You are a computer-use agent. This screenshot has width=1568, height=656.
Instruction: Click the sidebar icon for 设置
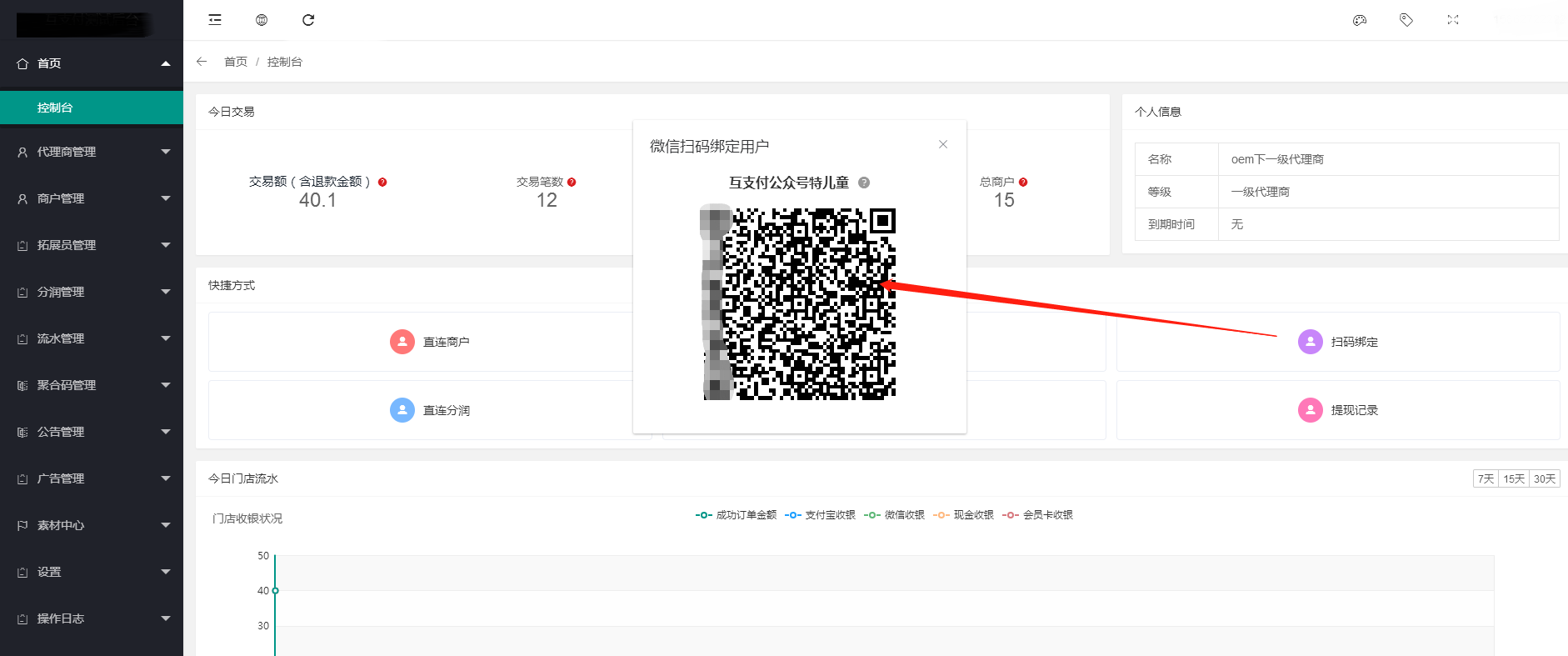pos(22,572)
